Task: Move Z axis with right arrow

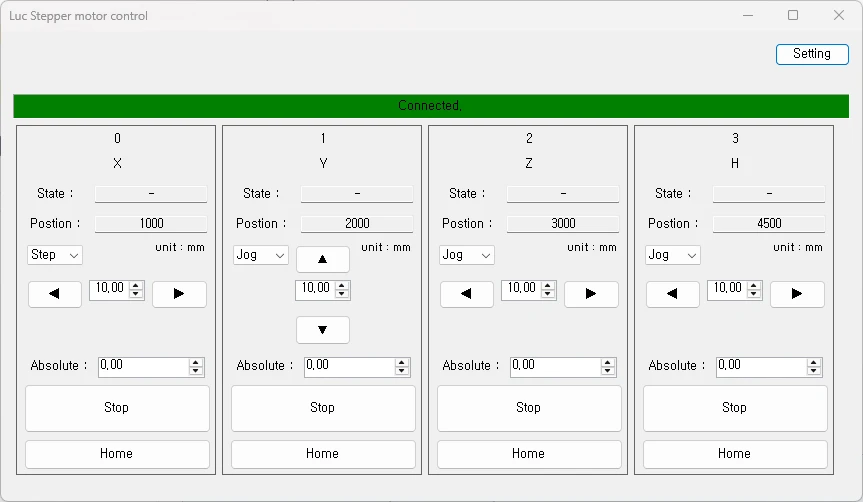Action: (x=591, y=294)
